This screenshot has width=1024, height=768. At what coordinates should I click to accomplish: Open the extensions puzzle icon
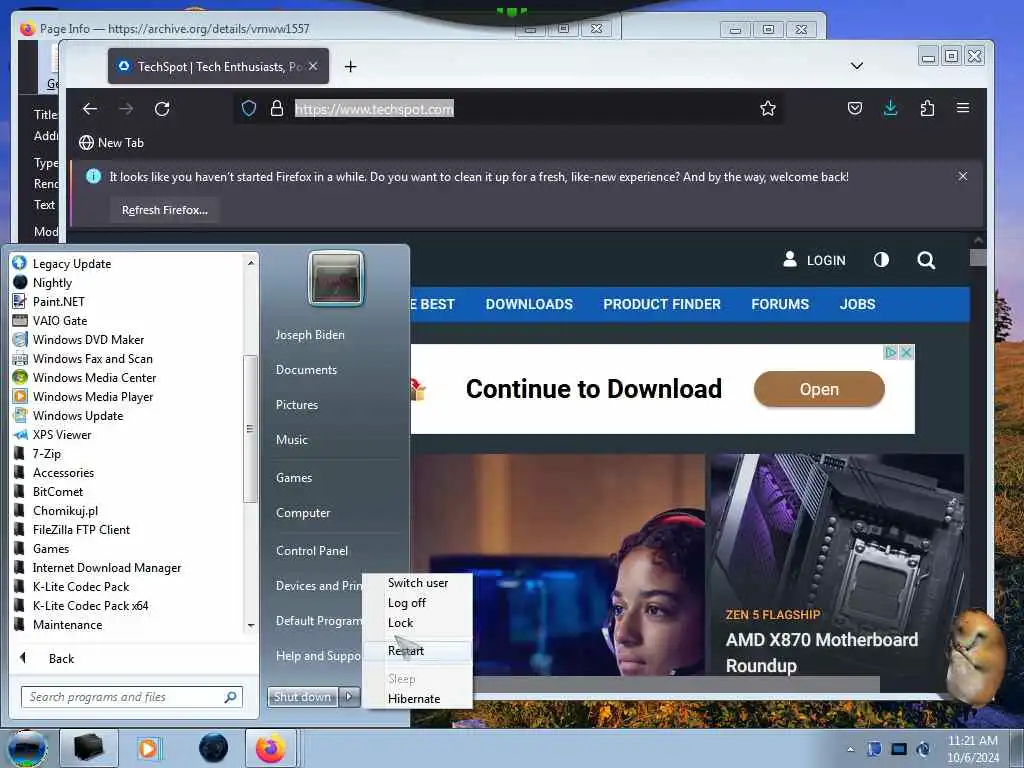click(927, 108)
